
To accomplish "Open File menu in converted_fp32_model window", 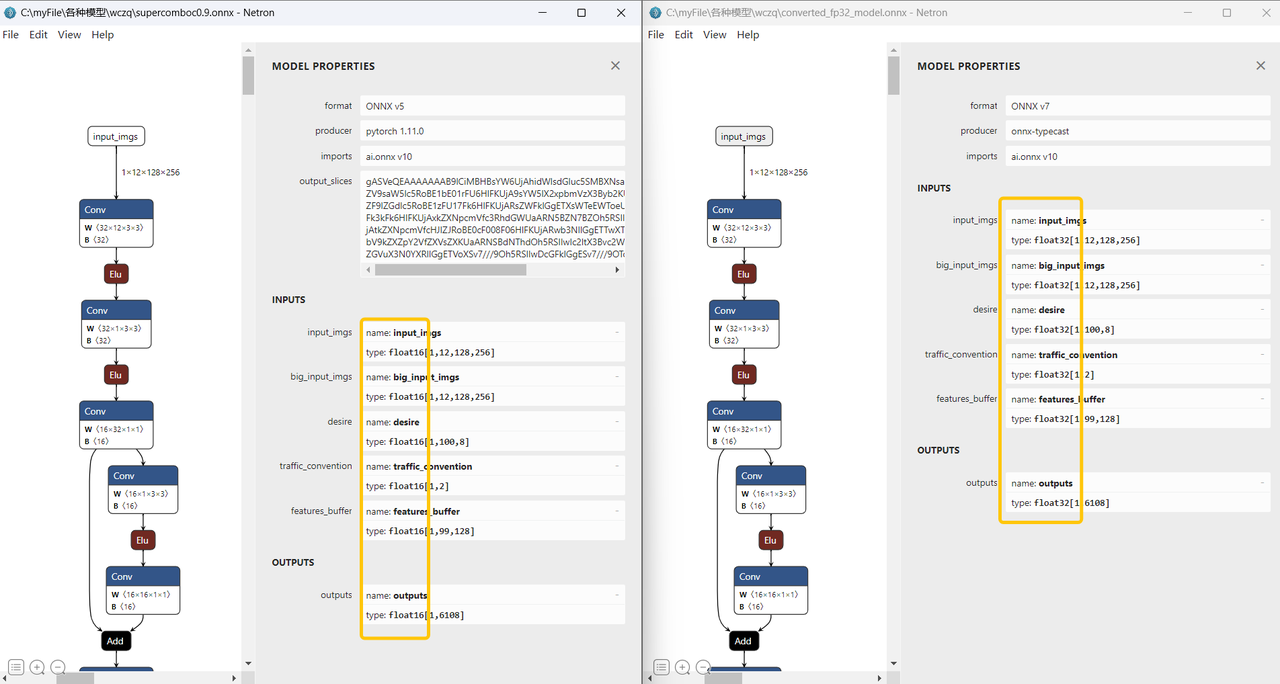I will [656, 35].
